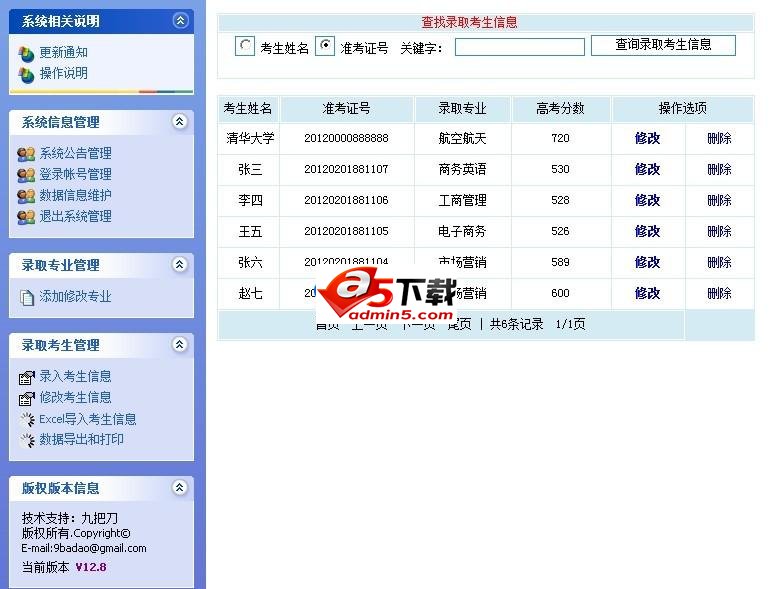
Task: Click the cell 商务英语
Action: [463, 169]
